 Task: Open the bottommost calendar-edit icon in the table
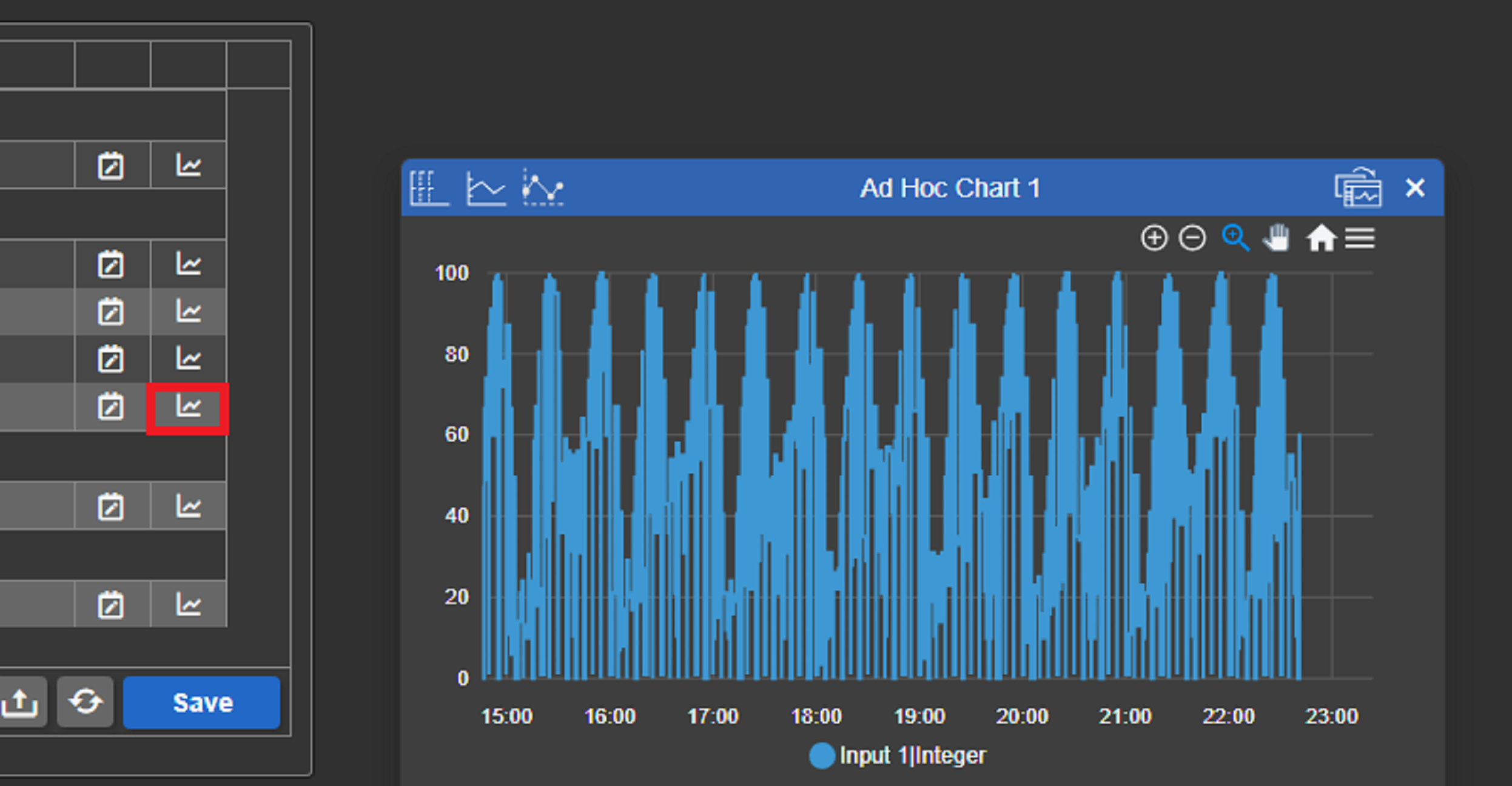[110, 605]
